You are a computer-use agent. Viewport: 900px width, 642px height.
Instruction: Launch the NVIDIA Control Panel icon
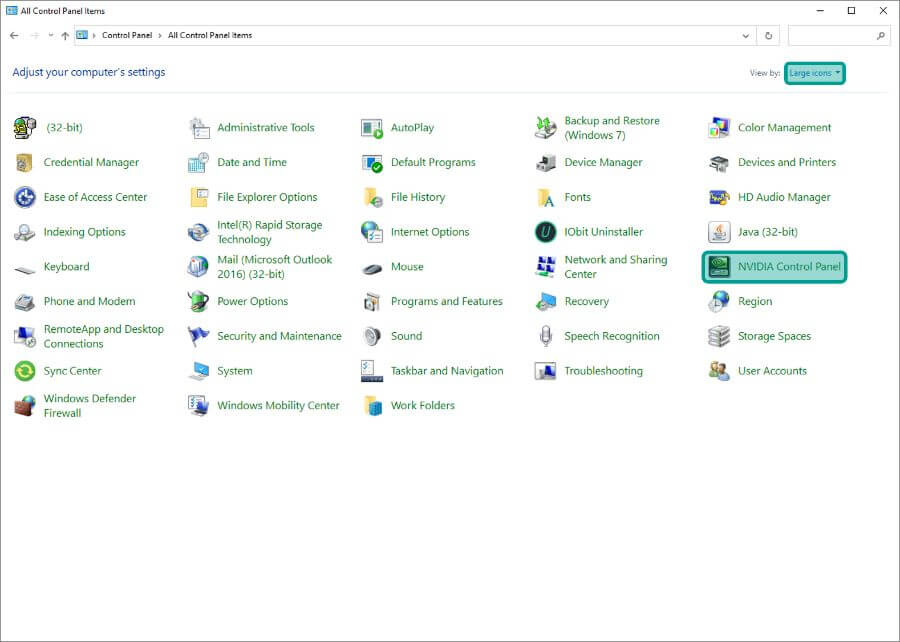click(x=719, y=267)
